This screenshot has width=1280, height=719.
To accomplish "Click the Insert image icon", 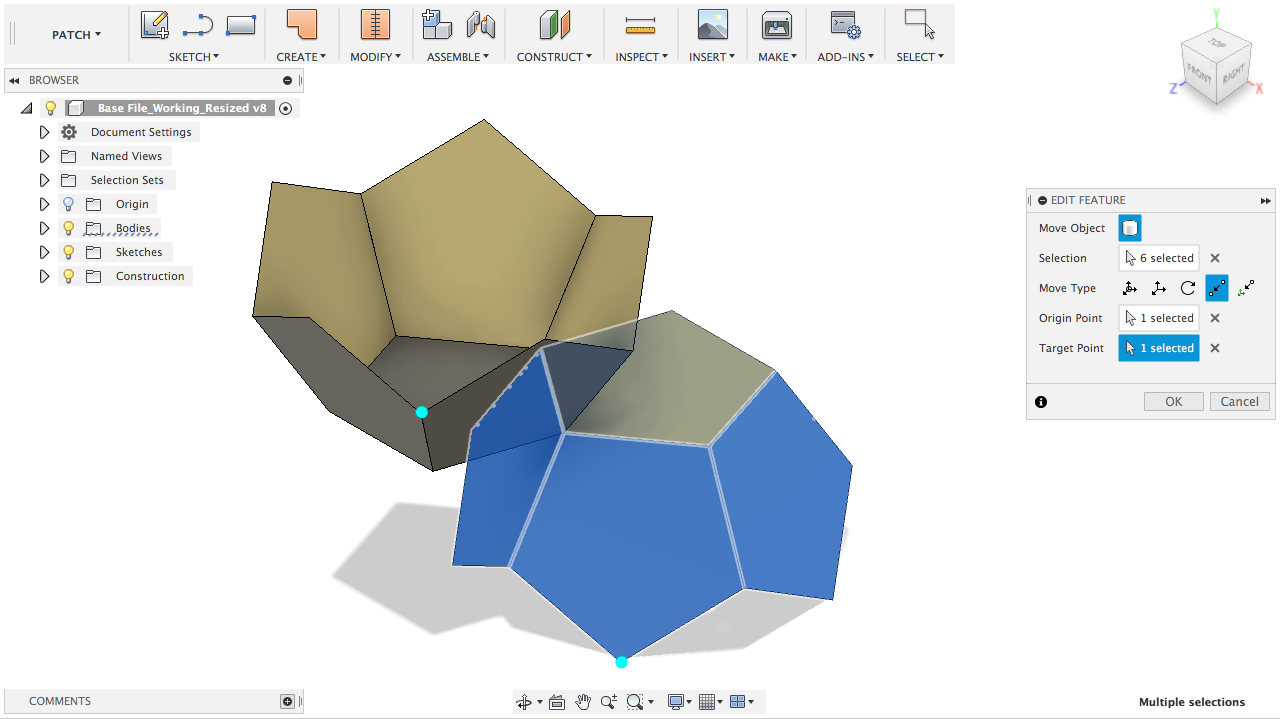I will pyautogui.click(x=712, y=25).
